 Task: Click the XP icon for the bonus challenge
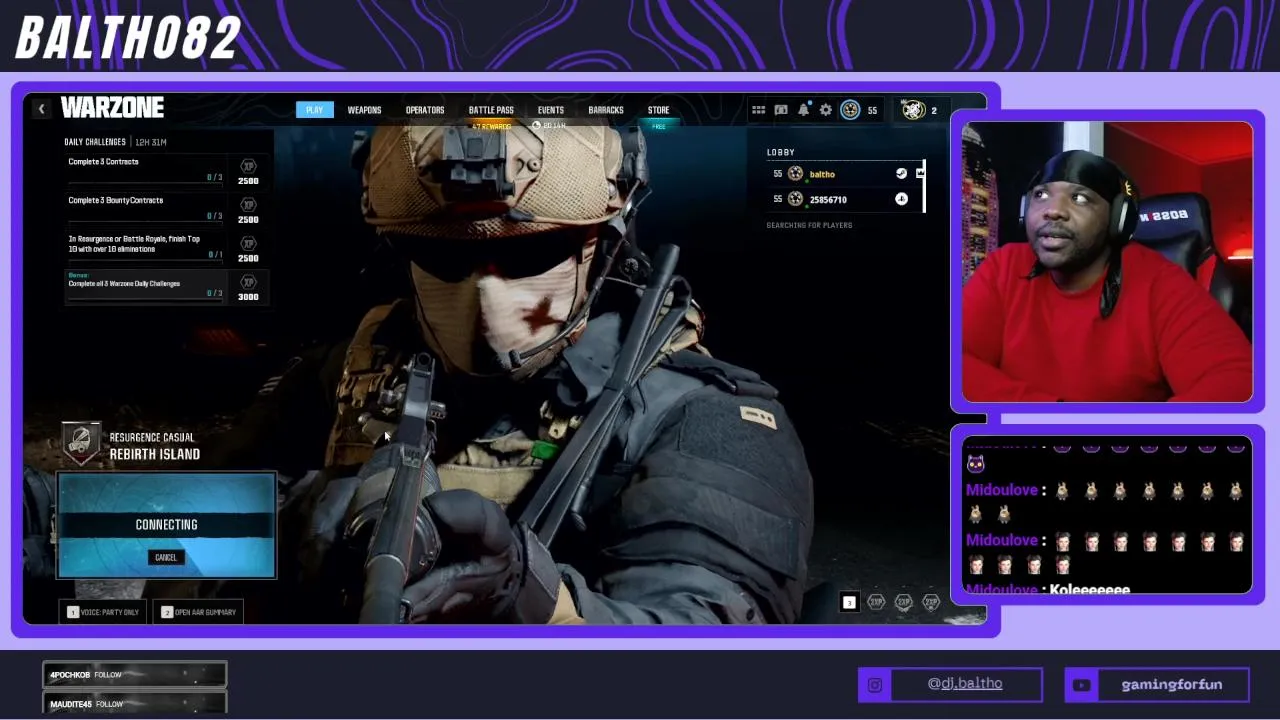[x=249, y=282]
